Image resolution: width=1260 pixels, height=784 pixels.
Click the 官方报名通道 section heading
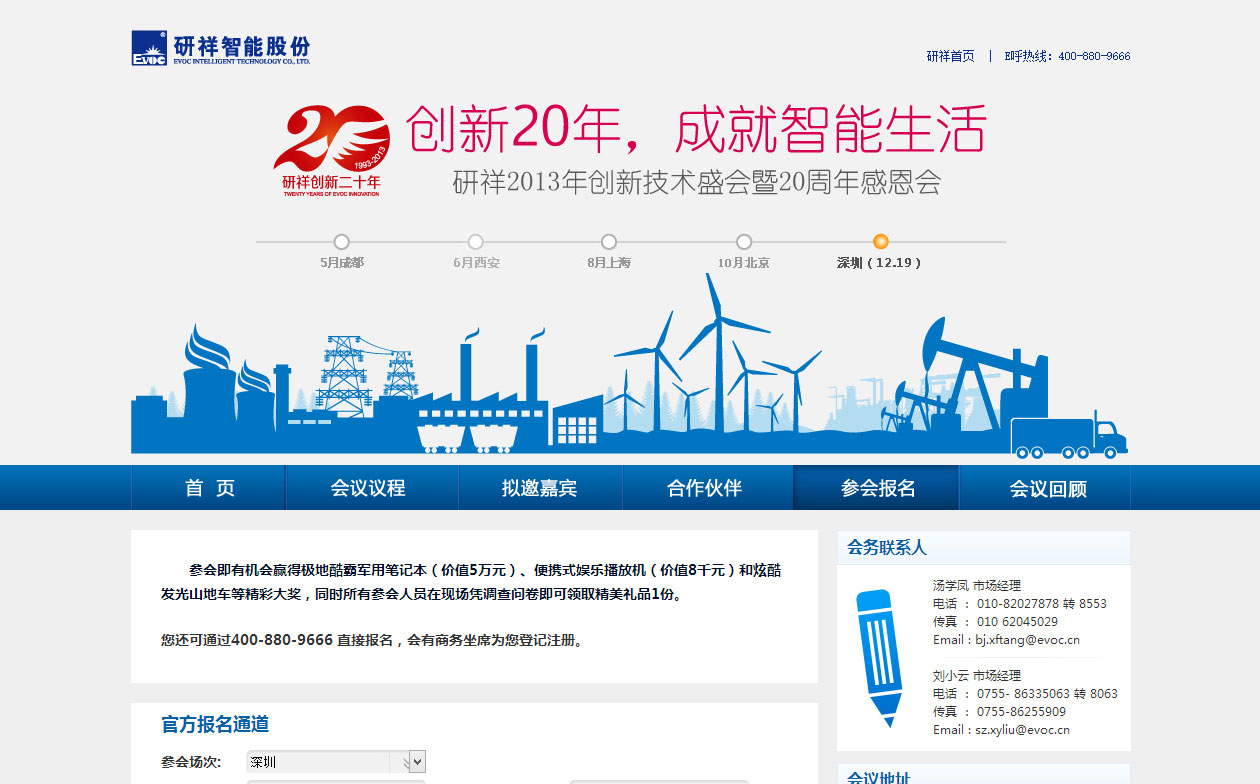(215, 724)
